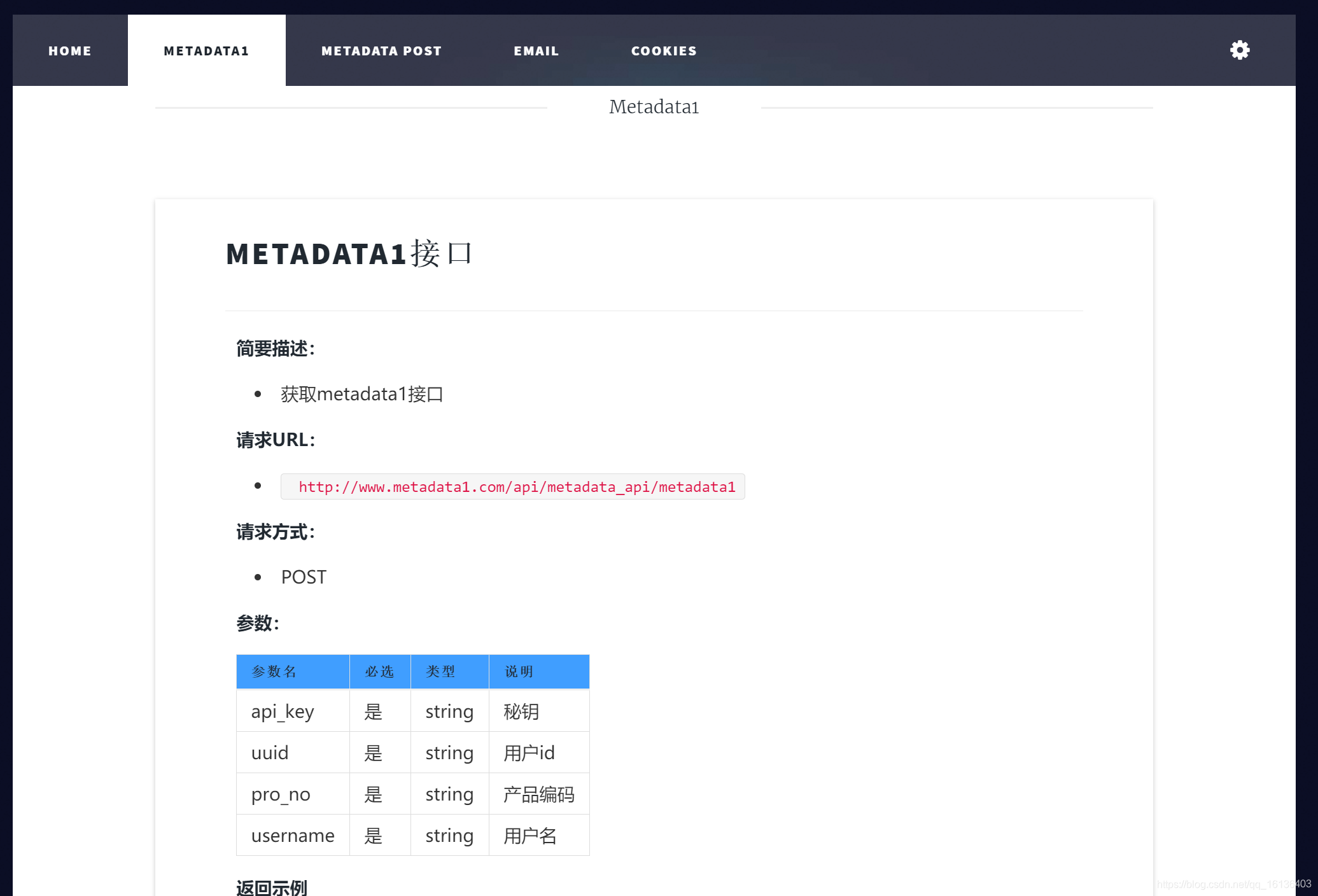Select the api_key parameter cell

pos(293,711)
